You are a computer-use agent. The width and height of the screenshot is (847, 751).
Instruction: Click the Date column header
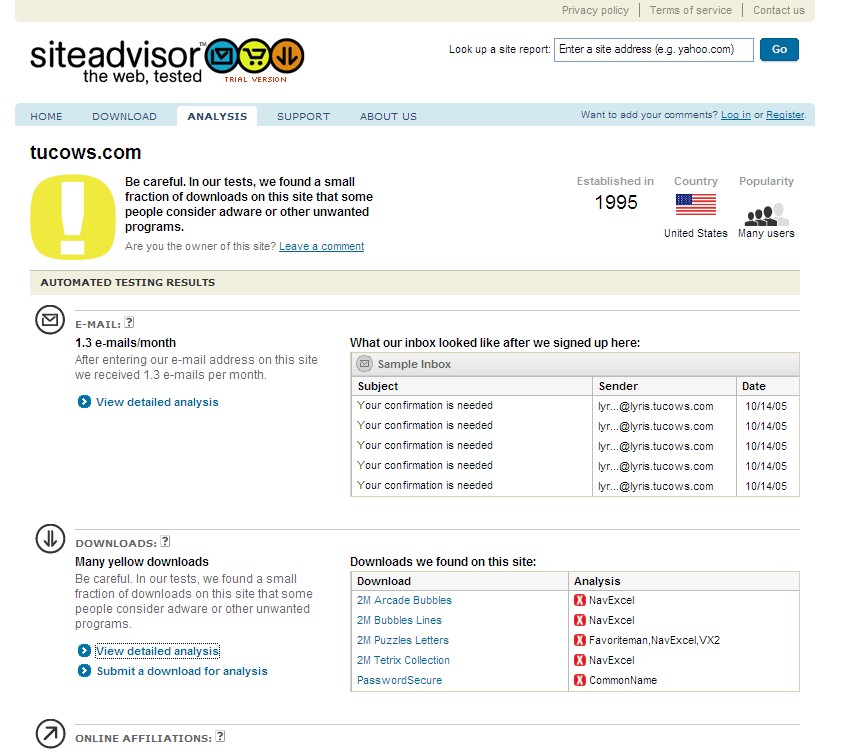(754, 386)
